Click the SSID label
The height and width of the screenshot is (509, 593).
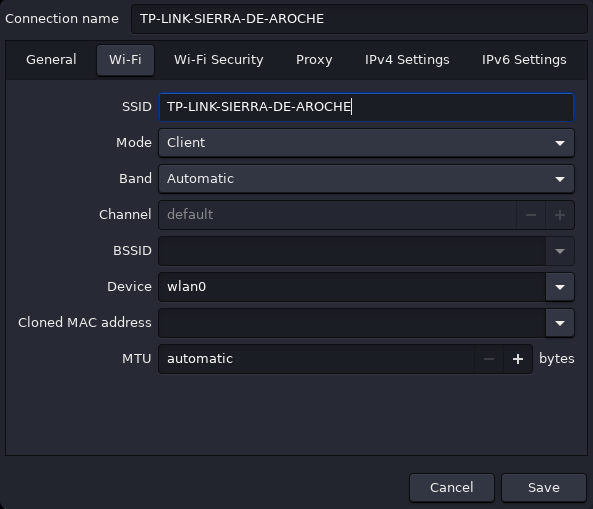click(137, 107)
